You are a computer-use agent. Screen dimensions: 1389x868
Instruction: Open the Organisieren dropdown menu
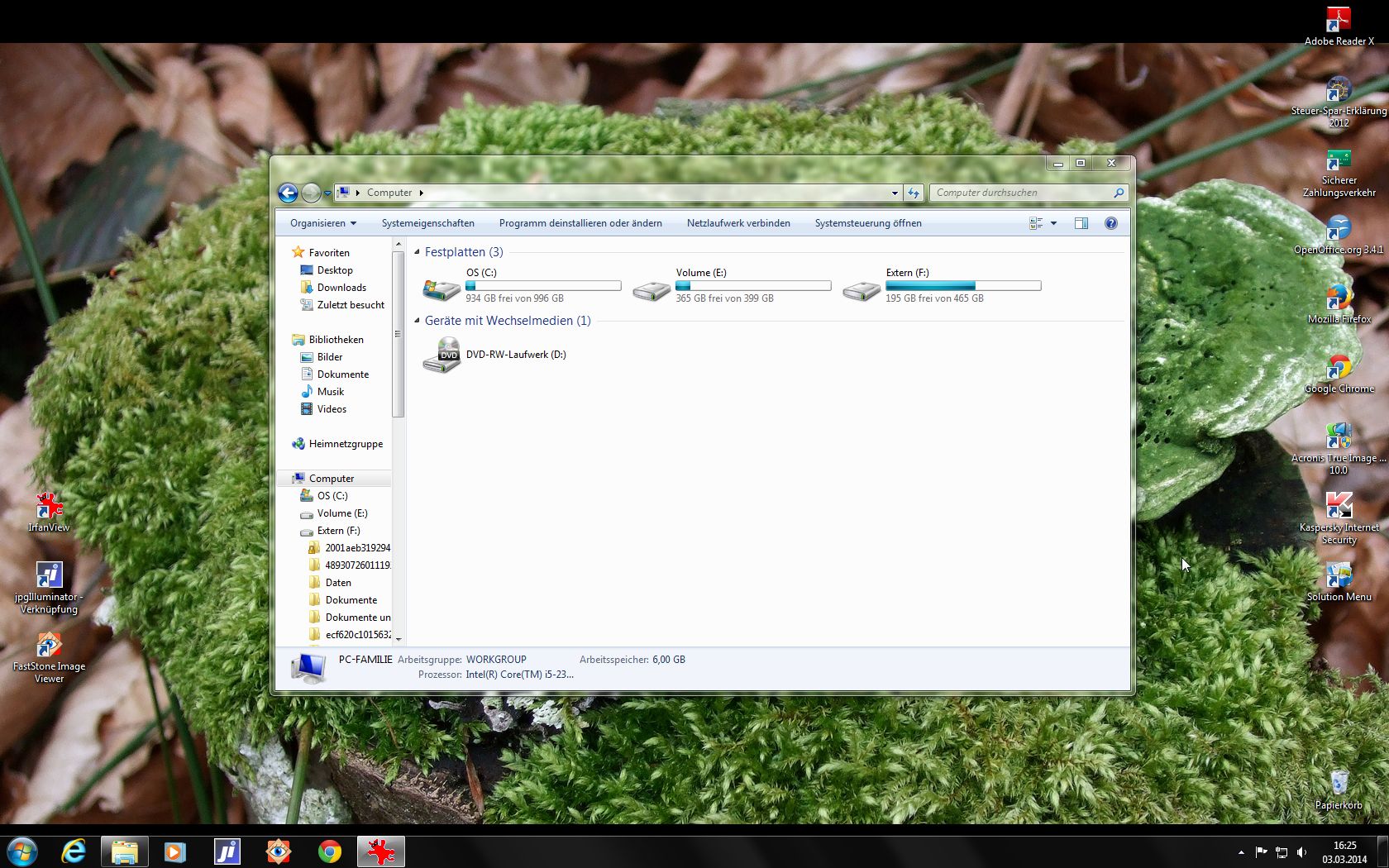pos(322,223)
